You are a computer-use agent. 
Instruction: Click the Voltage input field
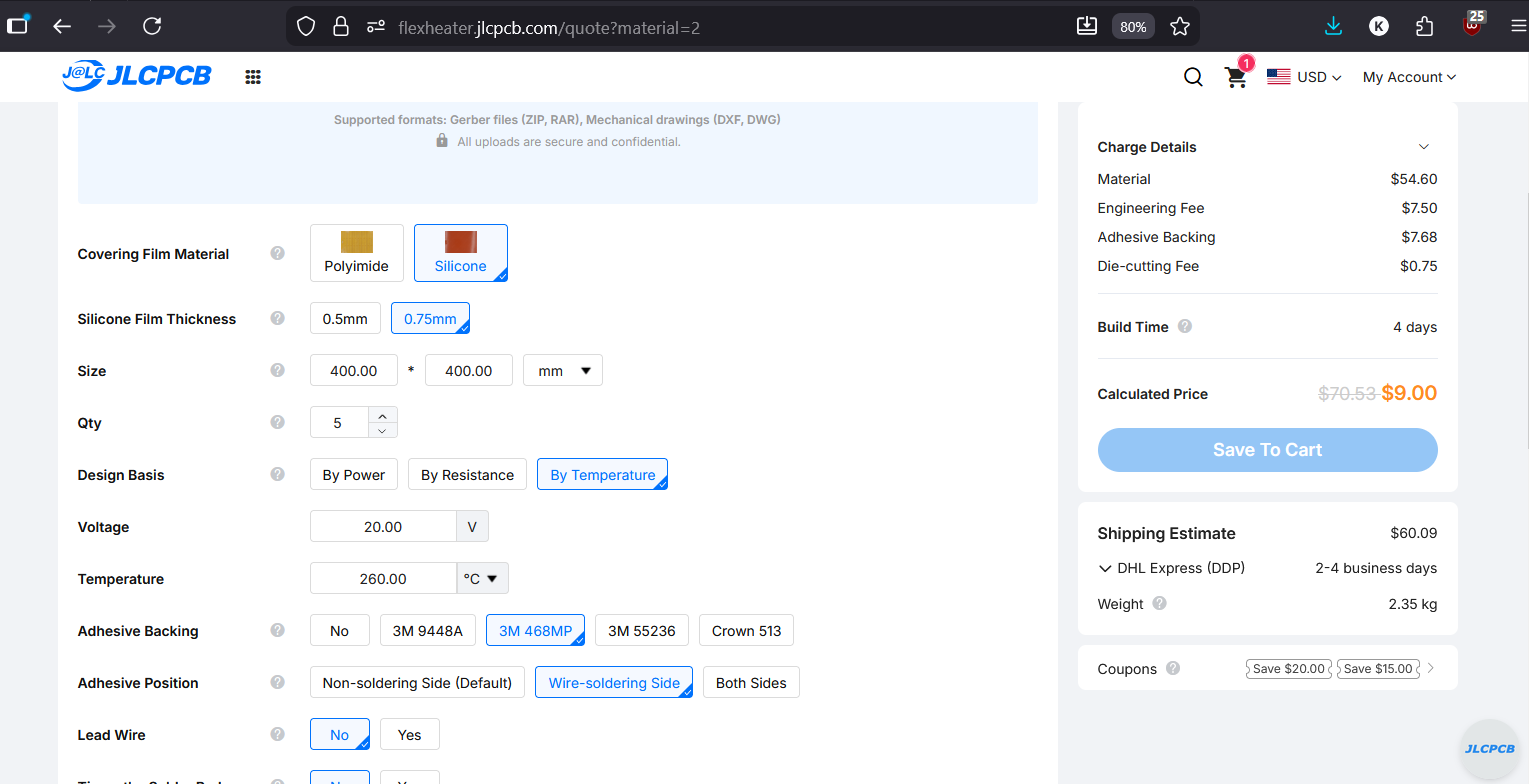point(383,527)
